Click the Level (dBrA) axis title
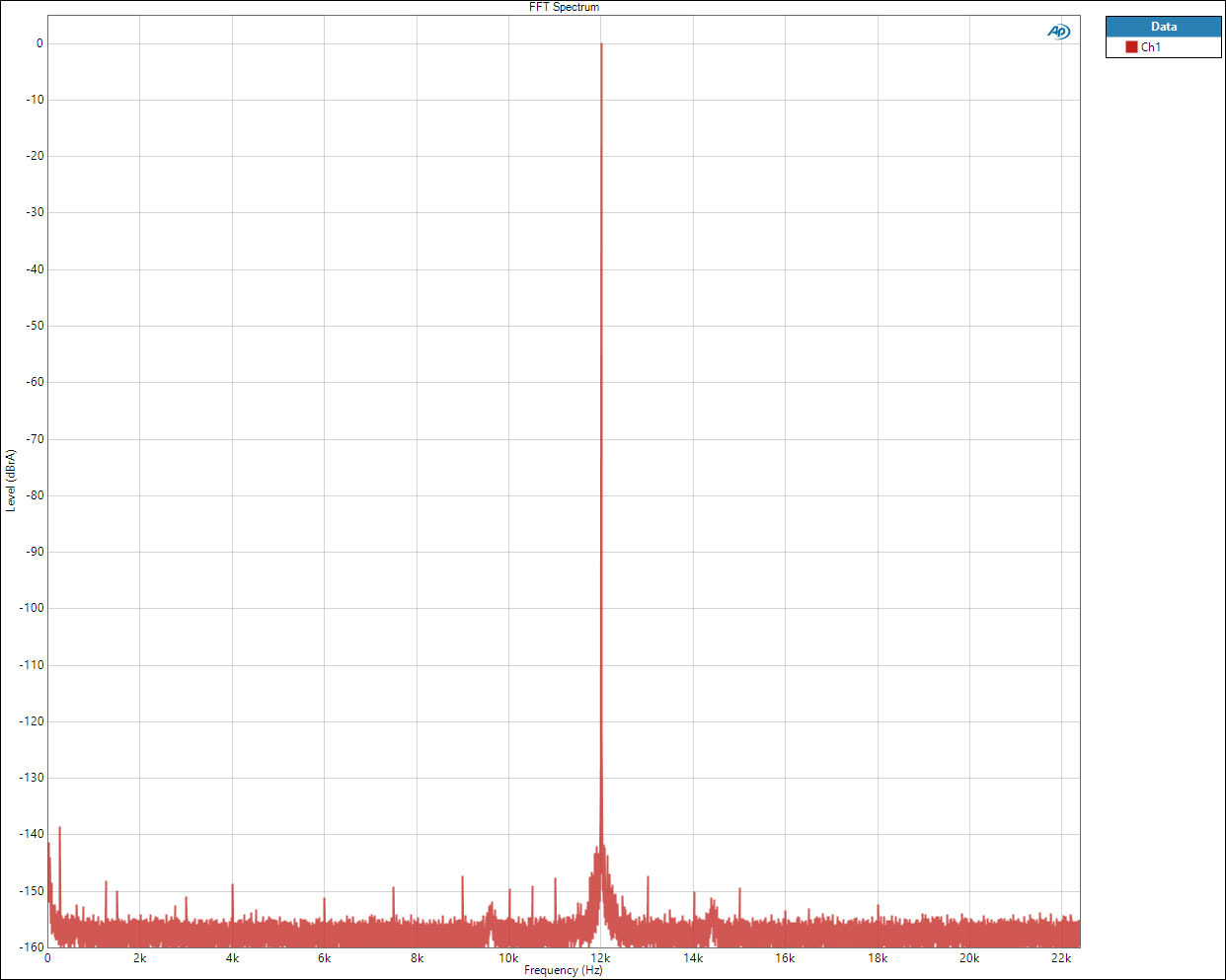 coord(11,481)
